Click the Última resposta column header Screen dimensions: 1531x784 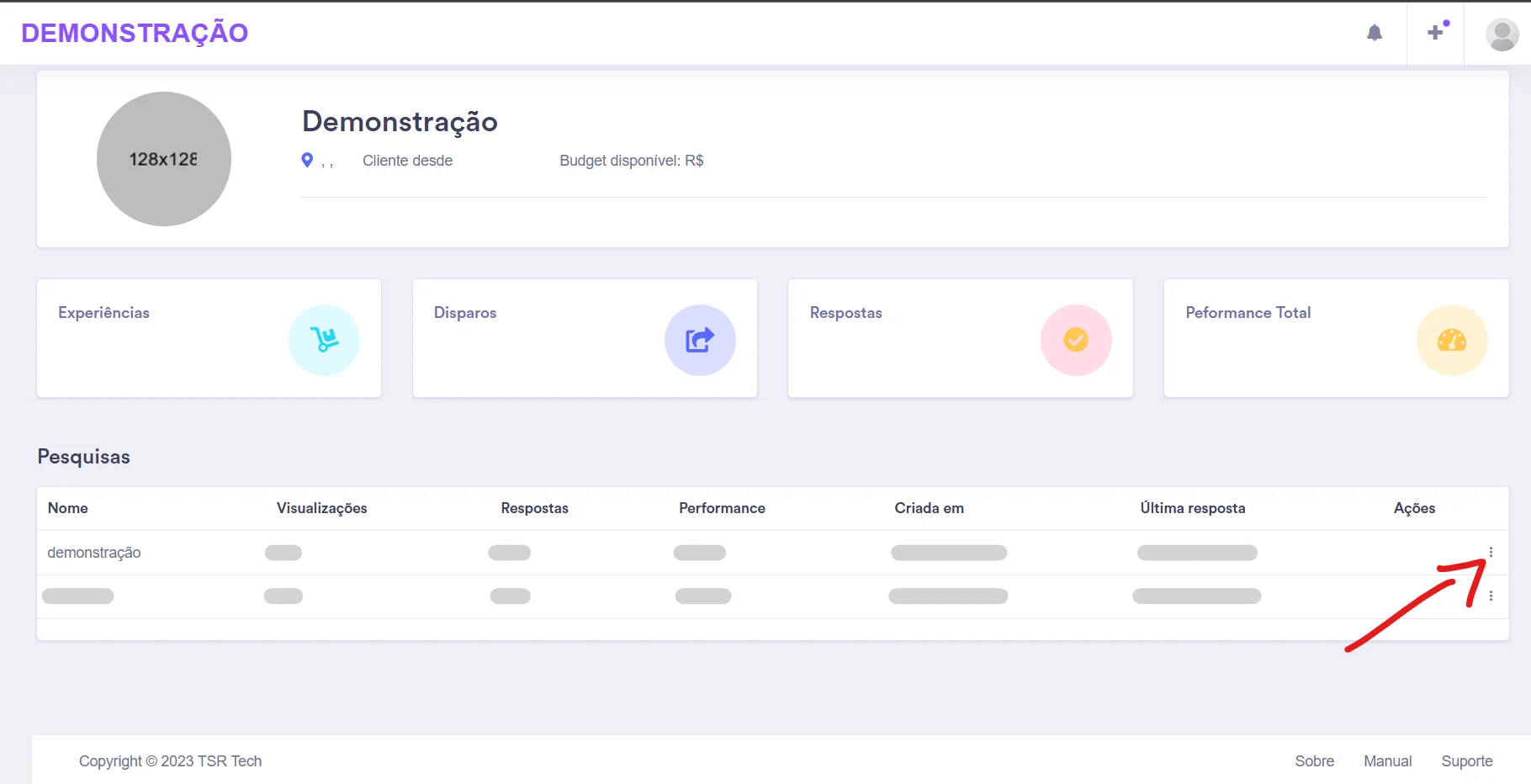tap(1193, 508)
